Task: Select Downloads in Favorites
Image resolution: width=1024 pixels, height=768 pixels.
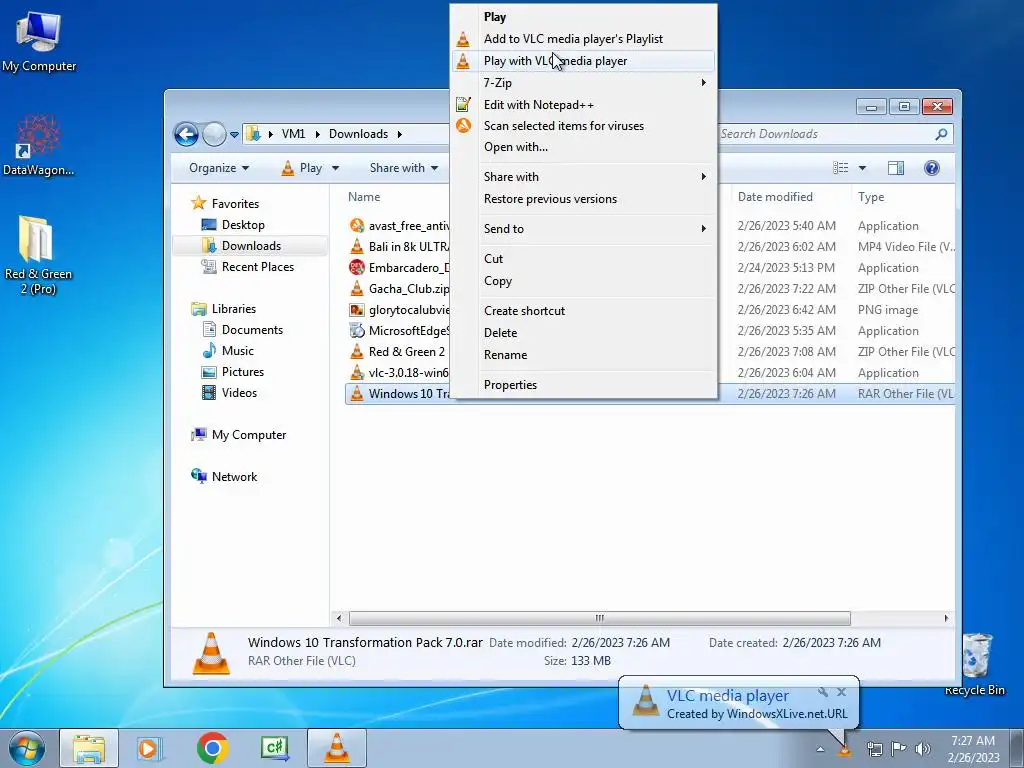Action: click(x=241, y=246)
